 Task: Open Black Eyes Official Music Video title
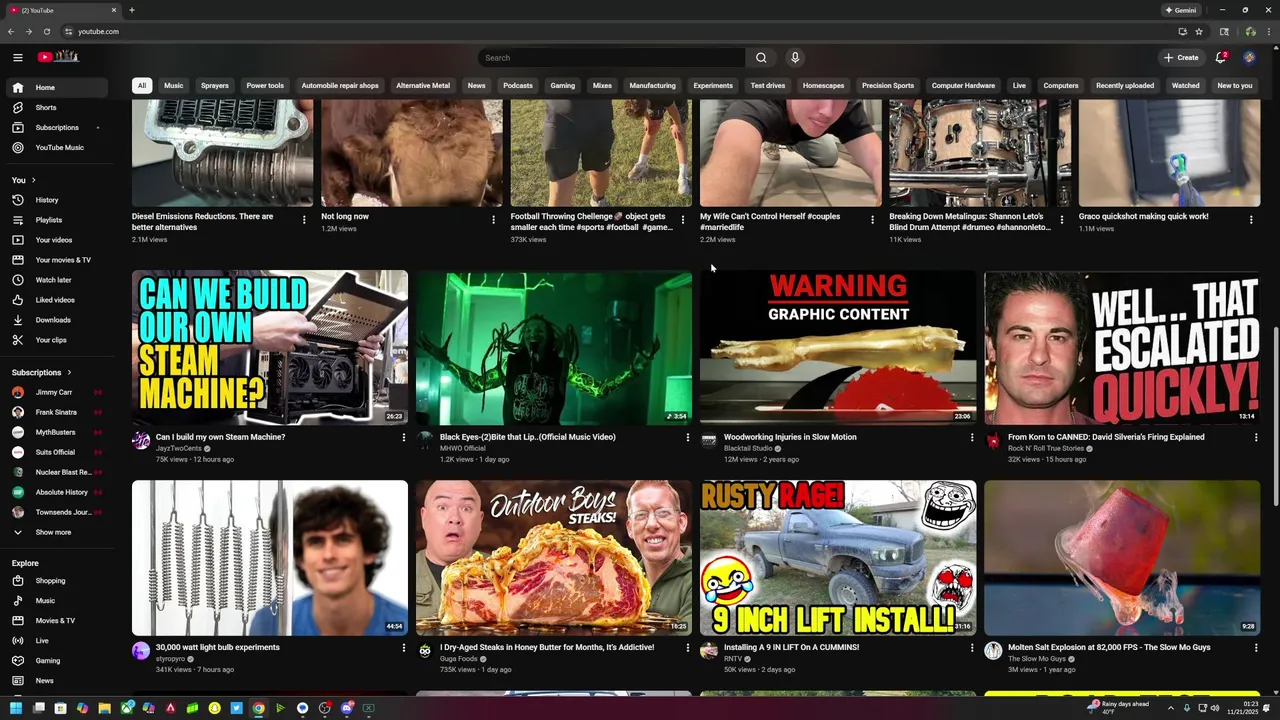(x=528, y=437)
